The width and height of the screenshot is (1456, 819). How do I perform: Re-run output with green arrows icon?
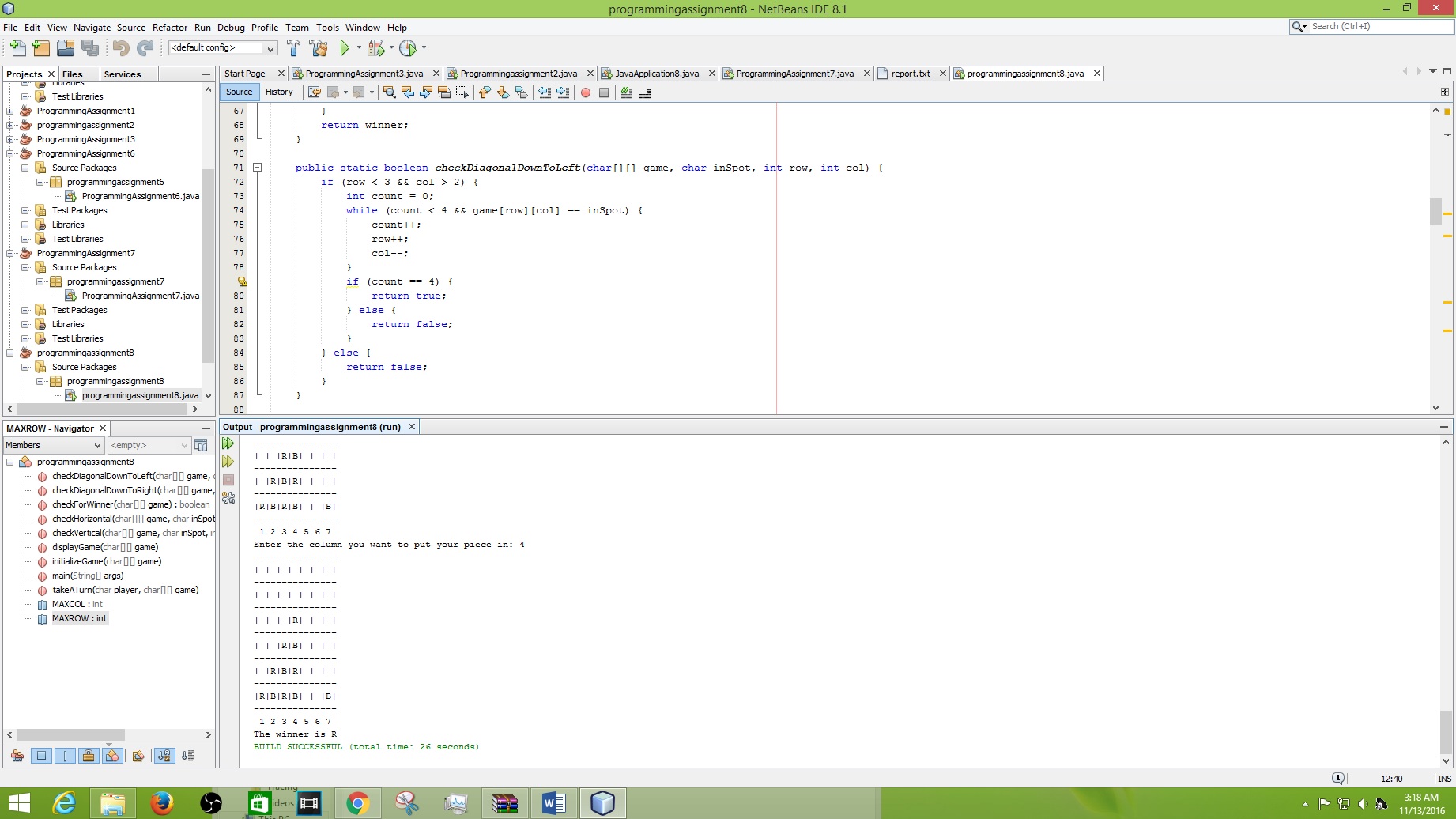(228, 443)
